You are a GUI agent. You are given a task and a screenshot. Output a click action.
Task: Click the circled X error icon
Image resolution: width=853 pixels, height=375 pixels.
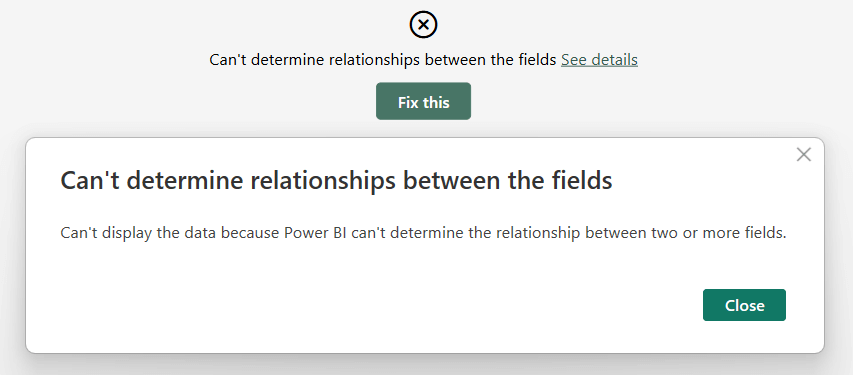[423, 24]
